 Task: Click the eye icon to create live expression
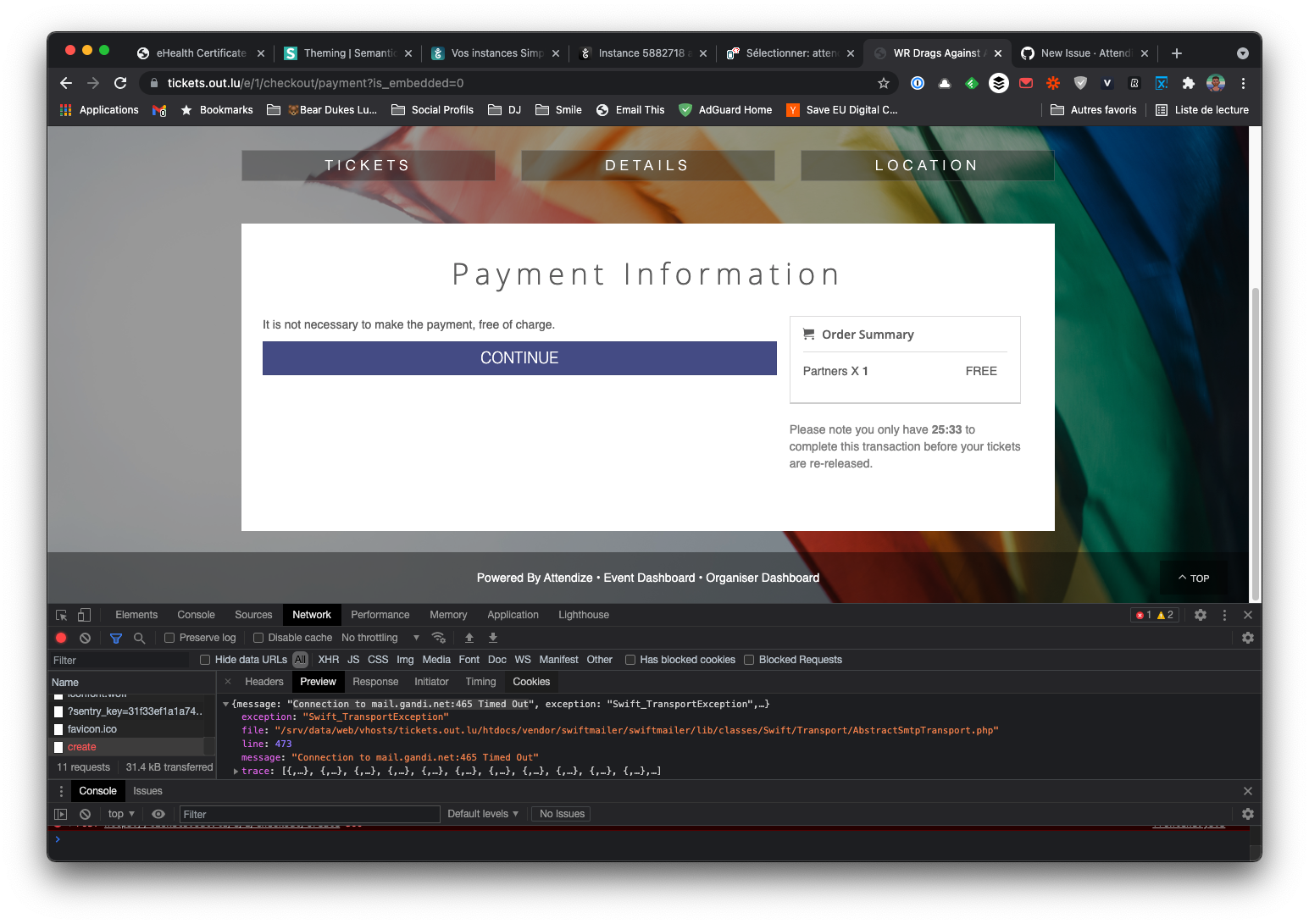pyautogui.click(x=158, y=814)
